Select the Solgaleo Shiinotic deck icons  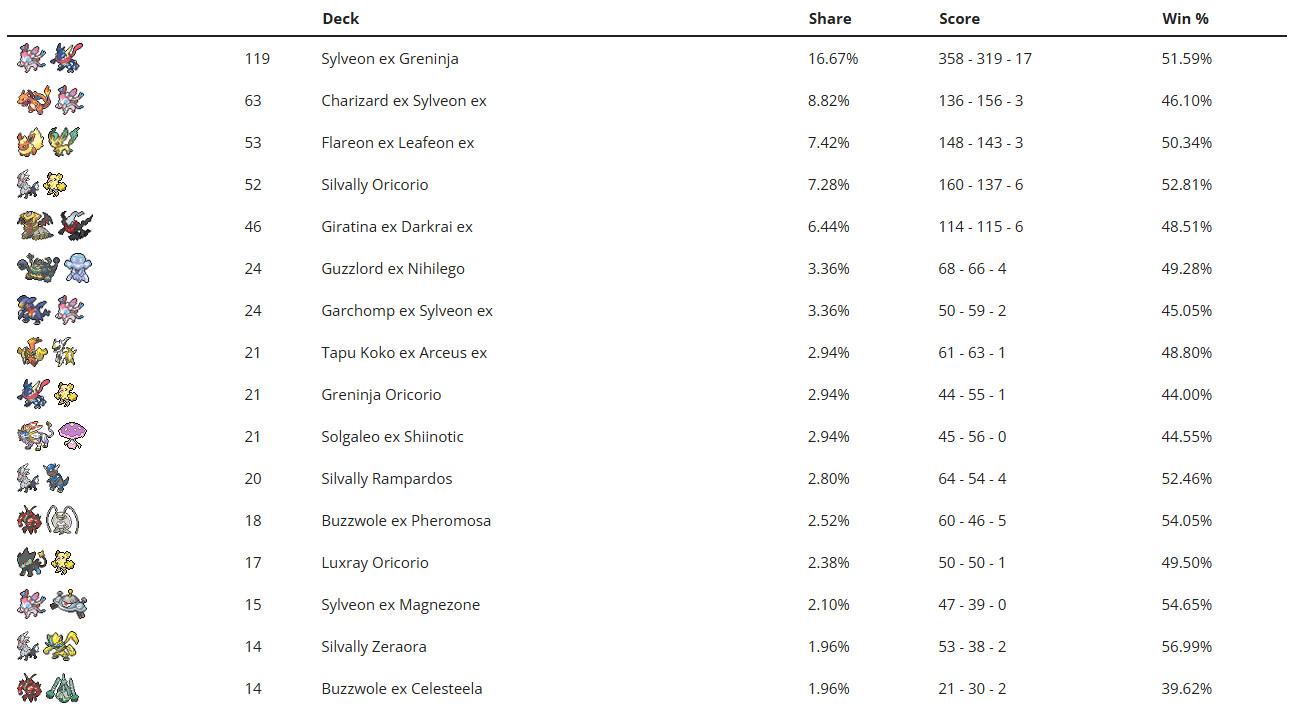[52, 436]
